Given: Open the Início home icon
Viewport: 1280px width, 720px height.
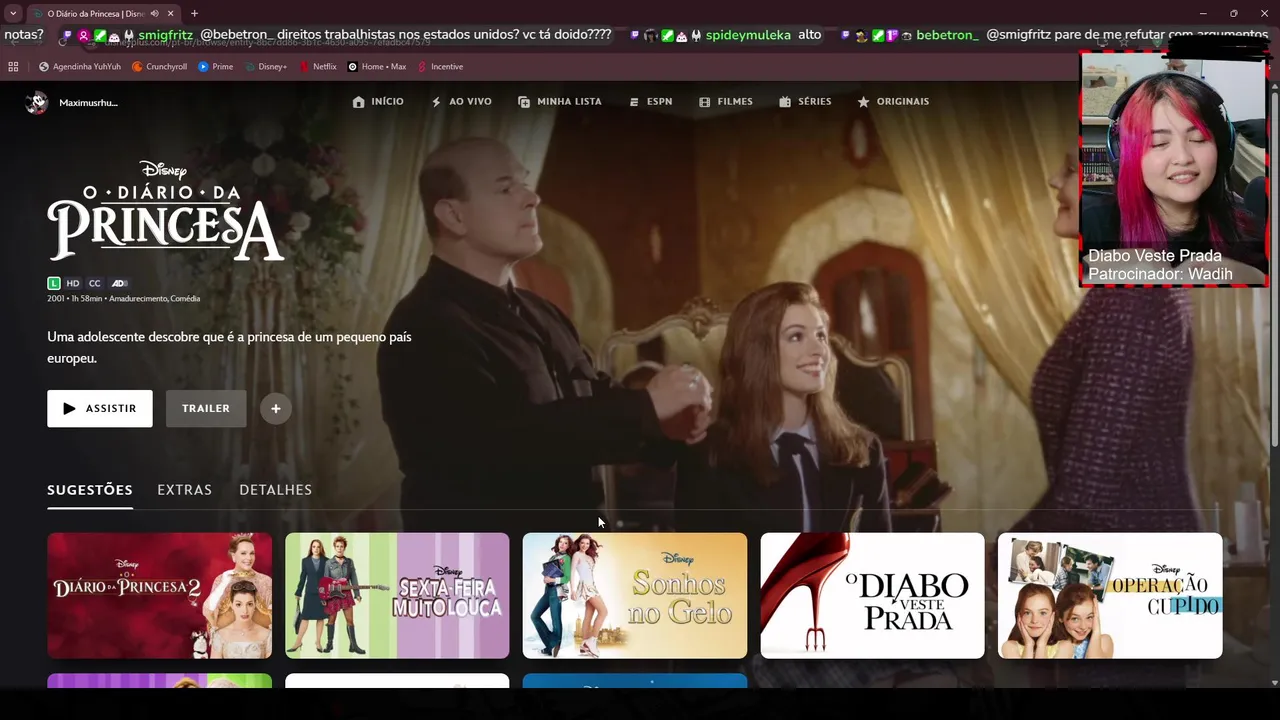Looking at the screenshot, I should [x=359, y=102].
